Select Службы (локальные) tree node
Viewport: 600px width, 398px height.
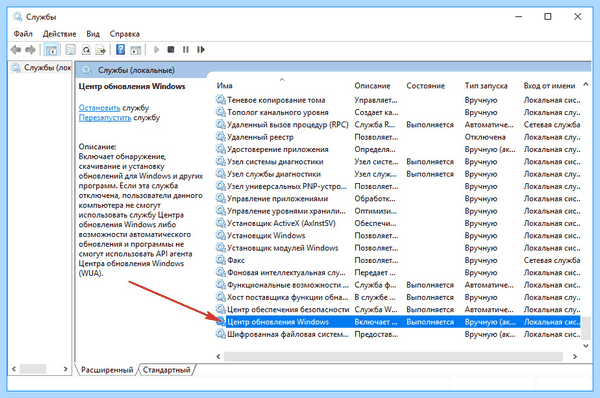[x=41, y=68]
